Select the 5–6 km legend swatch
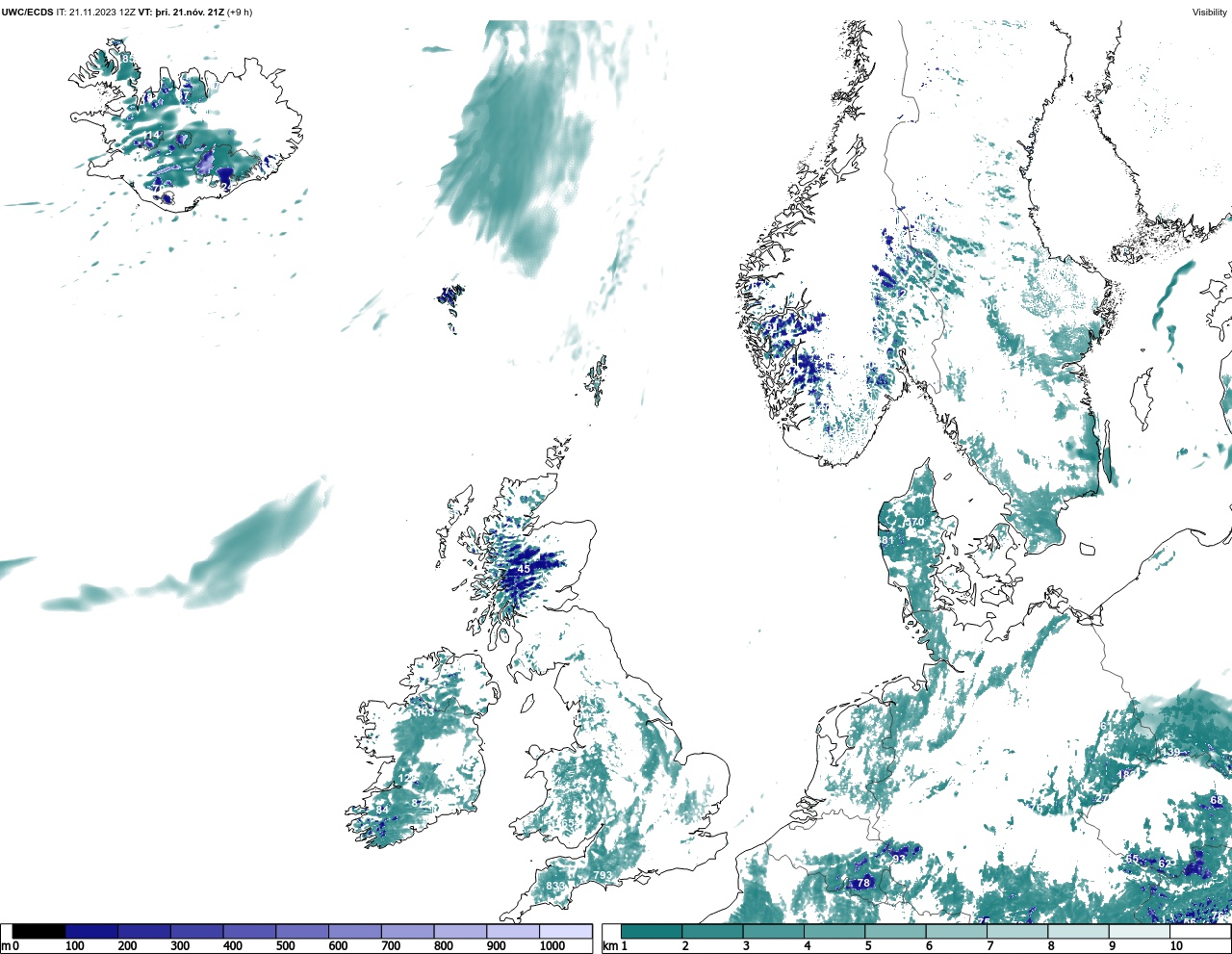1232x954 pixels. pos(895,932)
